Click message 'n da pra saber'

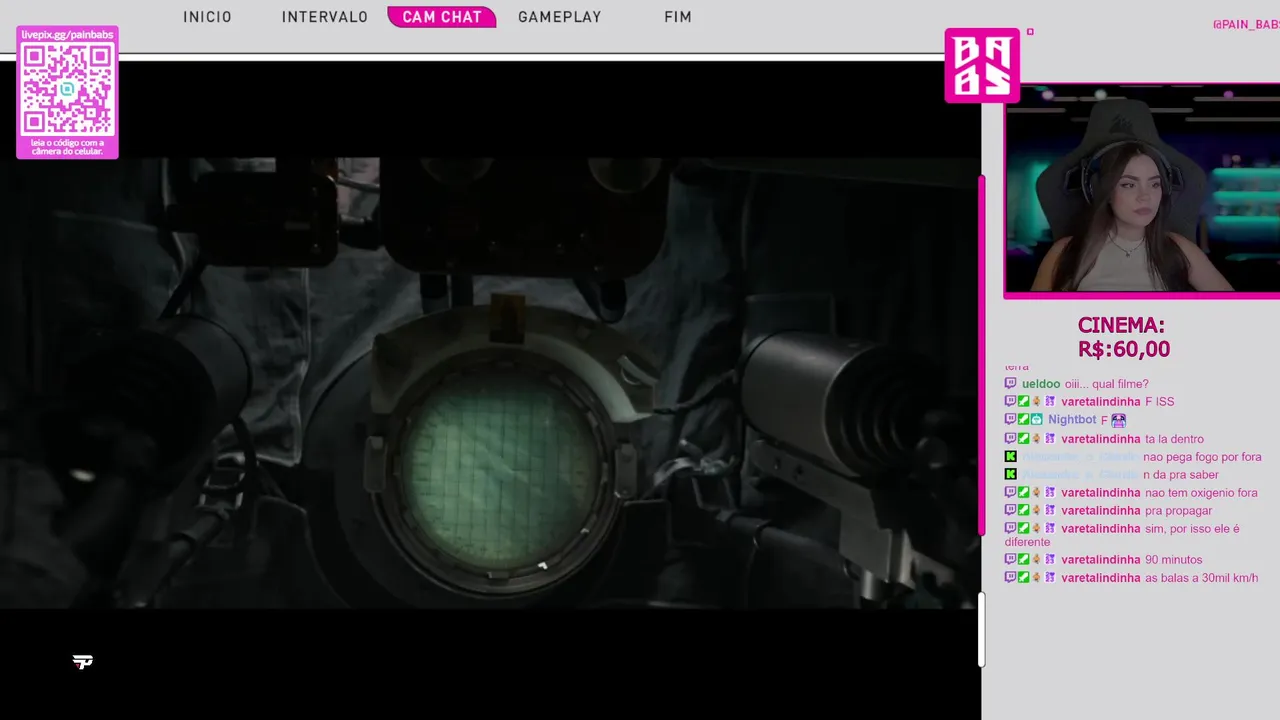pos(1181,475)
